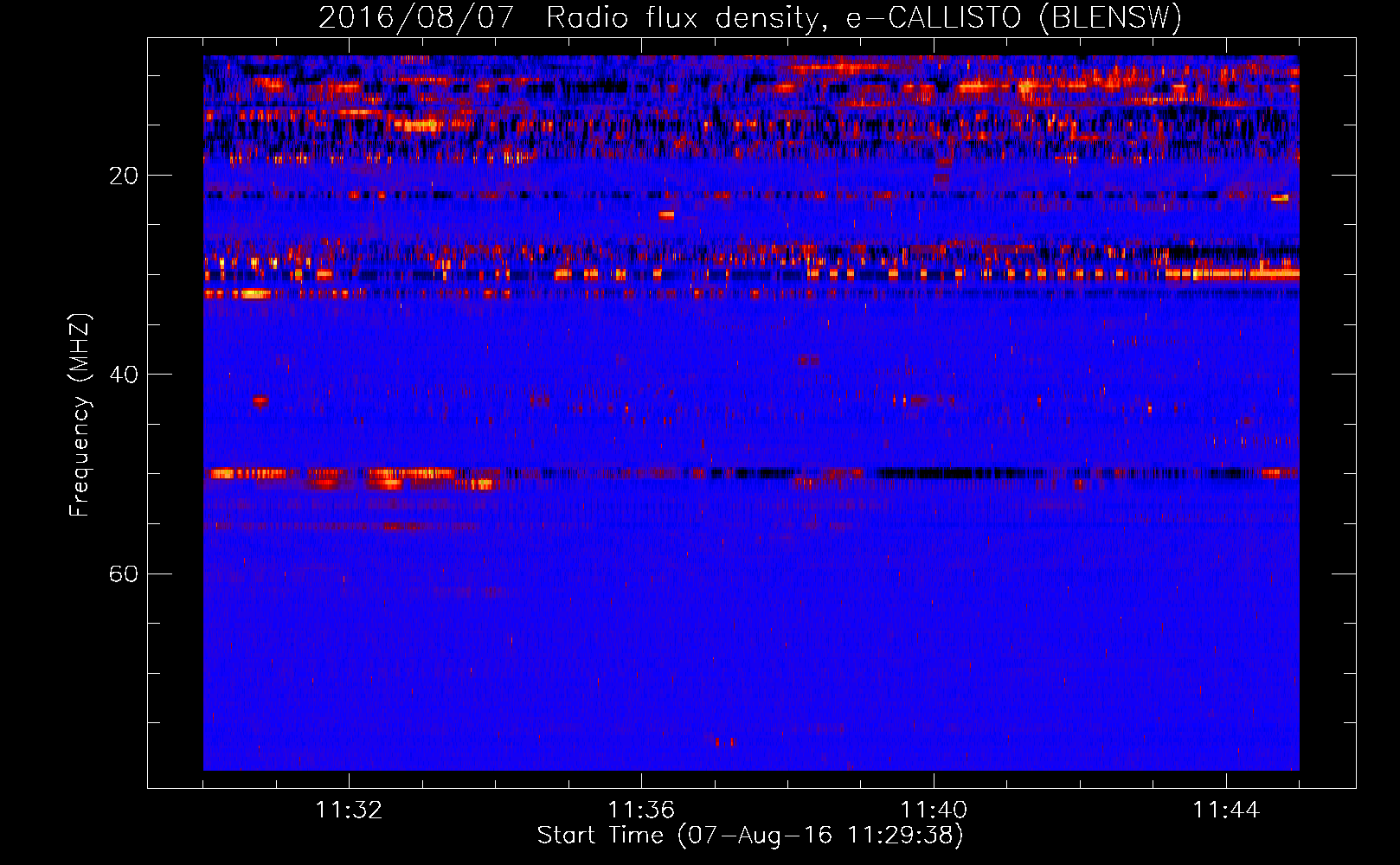Click the "40" frequency tick label
Image resolution: width=1400 pixels, height=865 pixels.
tap(124, 375)
